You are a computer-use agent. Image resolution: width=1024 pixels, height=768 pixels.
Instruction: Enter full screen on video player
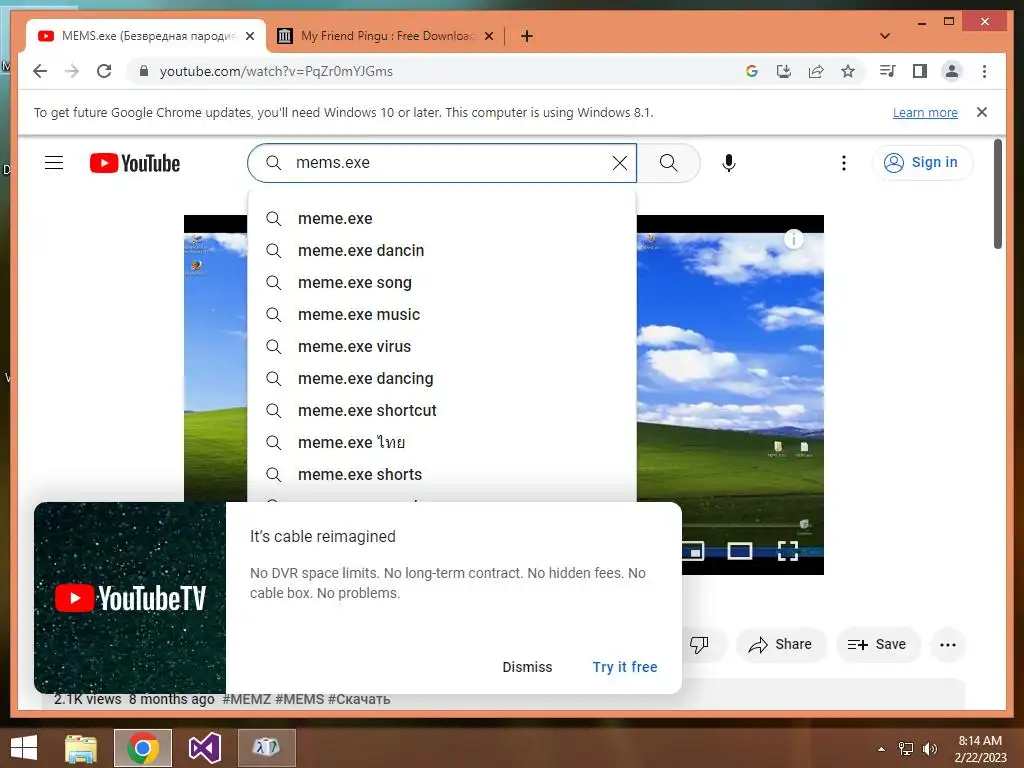coord(788,551)
